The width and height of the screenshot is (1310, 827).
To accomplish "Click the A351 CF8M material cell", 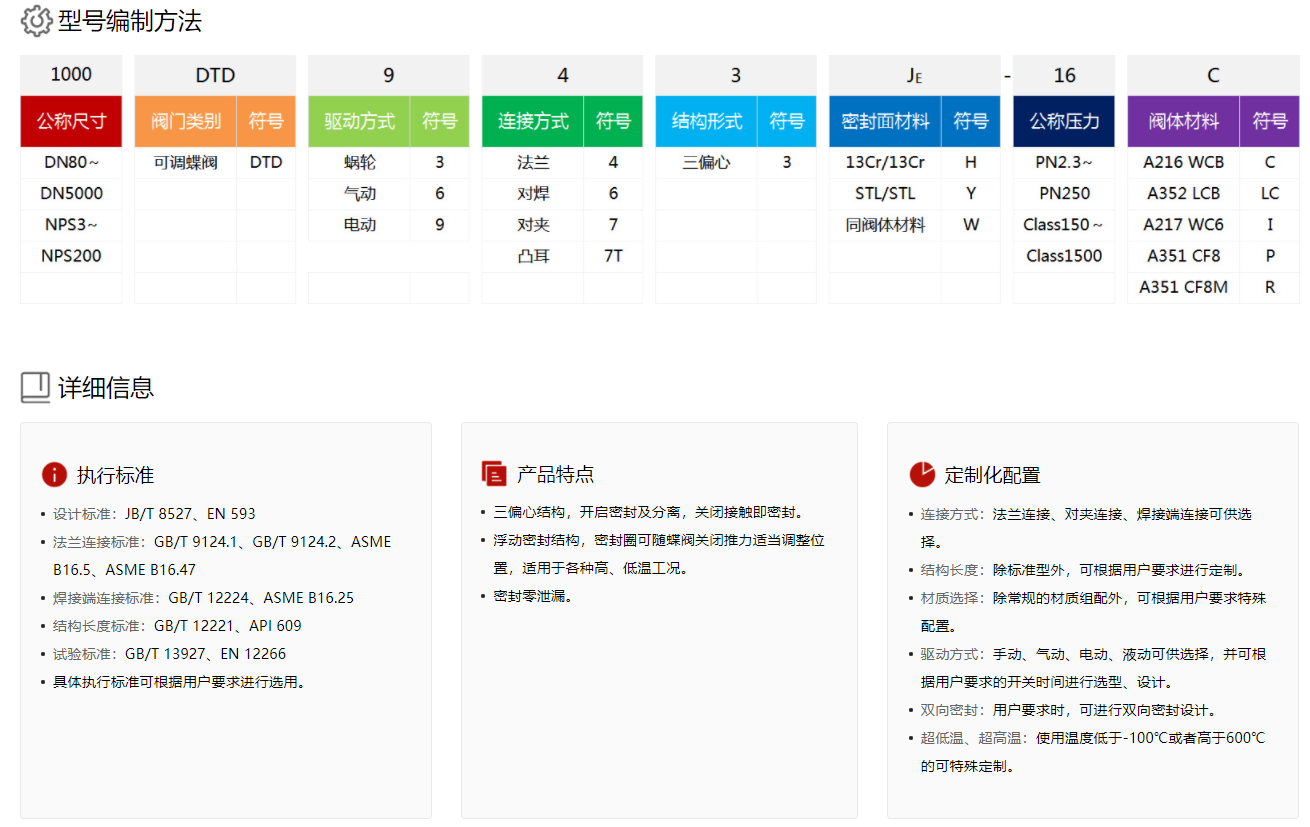I will pyautogui.click(x=1183, y=288).
